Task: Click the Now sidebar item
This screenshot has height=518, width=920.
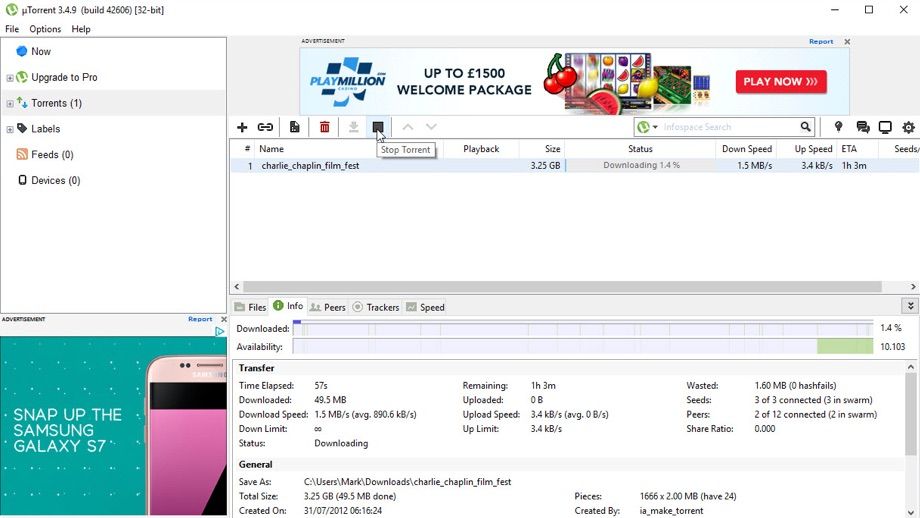Action: tap(40, 52)
